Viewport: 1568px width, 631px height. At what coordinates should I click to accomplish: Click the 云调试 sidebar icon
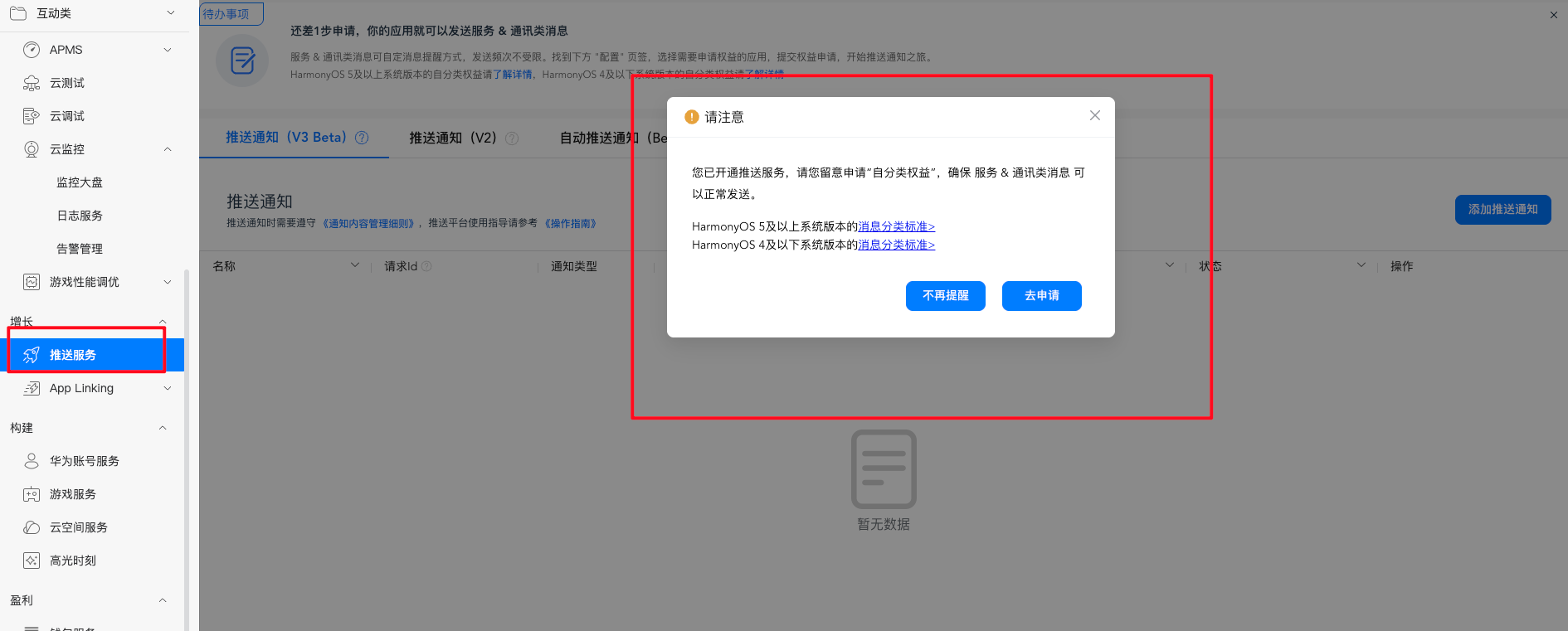click(x=32, y=116)
